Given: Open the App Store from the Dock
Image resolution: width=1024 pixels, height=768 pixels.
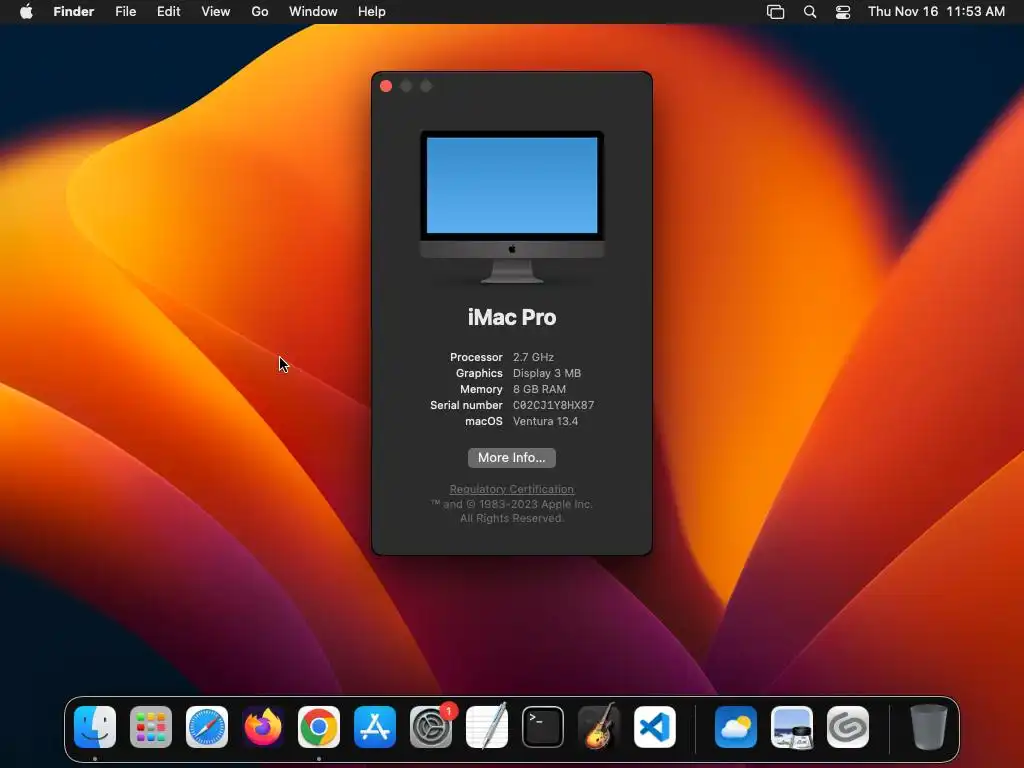Looking at the screenshot, I should pos(375,727).
